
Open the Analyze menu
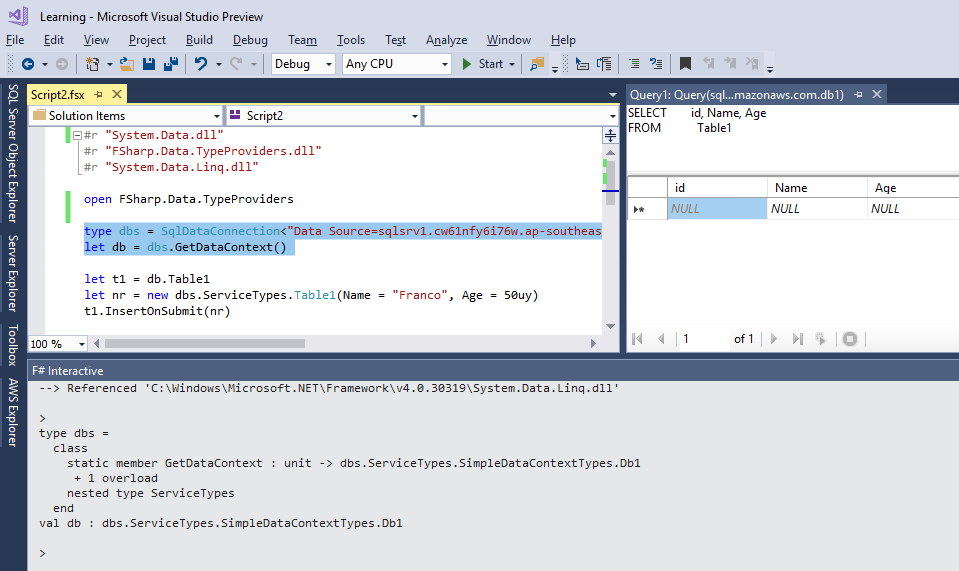446,40
